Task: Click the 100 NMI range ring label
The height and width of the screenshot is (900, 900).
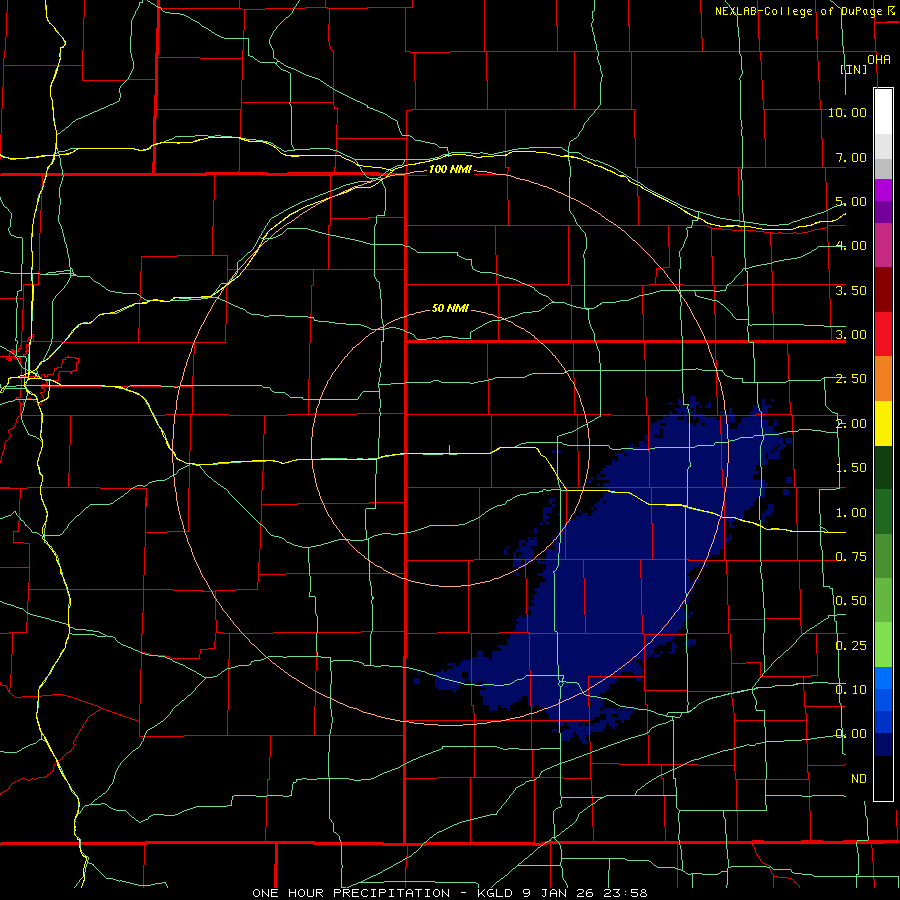Action: [450, 169]
